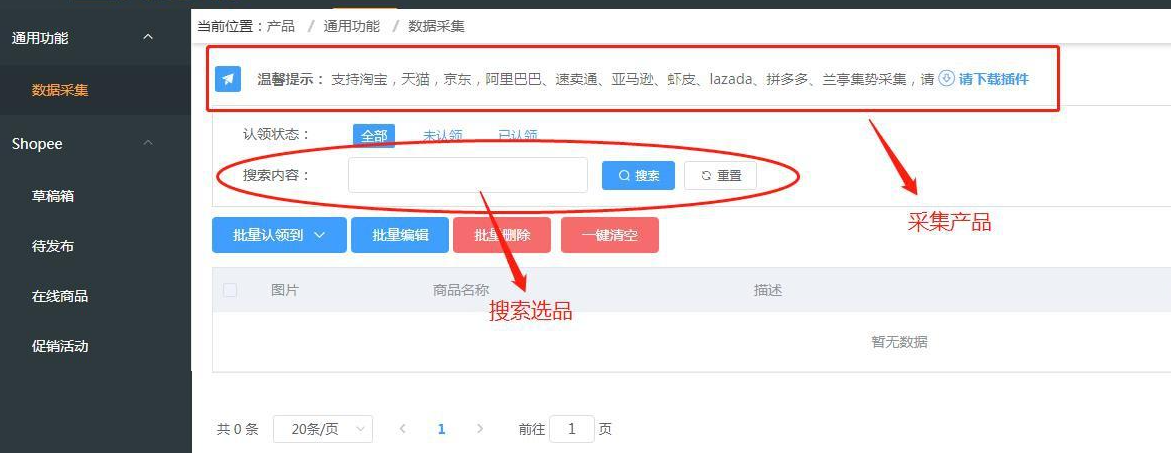
Task: Click the 搜索 button
Action: point(639,176)
